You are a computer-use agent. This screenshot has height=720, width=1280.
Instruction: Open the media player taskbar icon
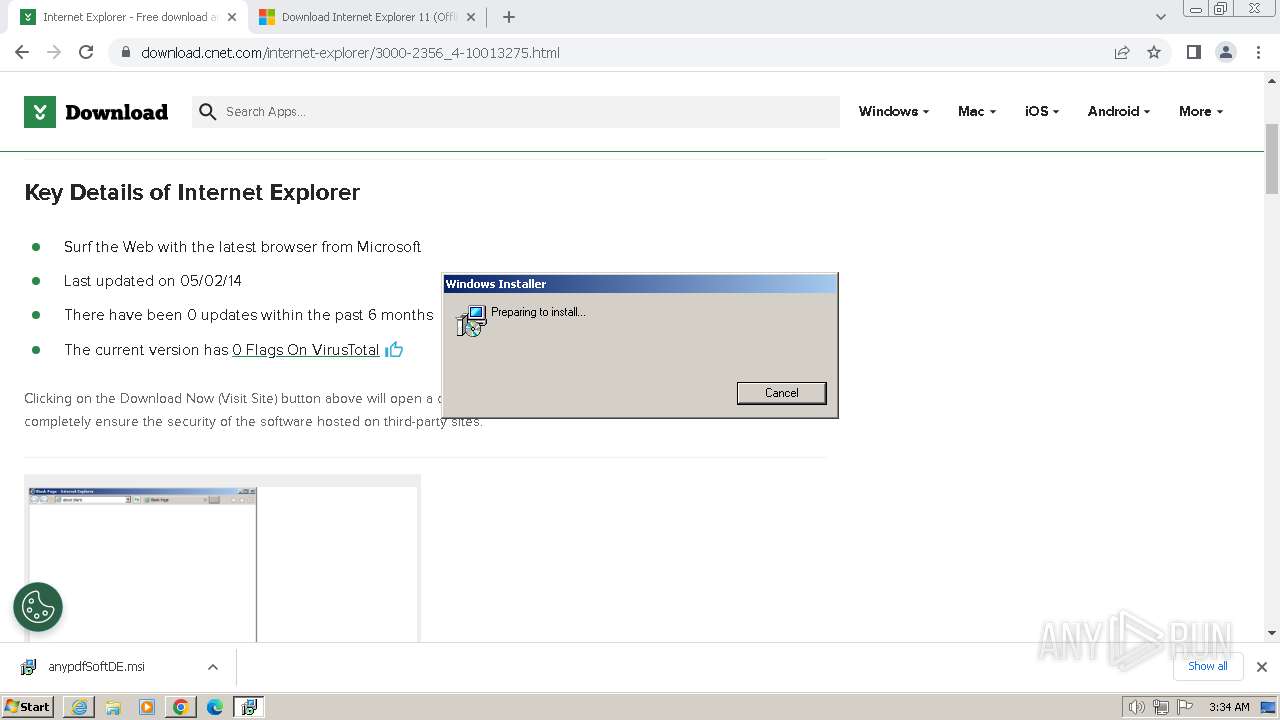click(x=147, y=707)
